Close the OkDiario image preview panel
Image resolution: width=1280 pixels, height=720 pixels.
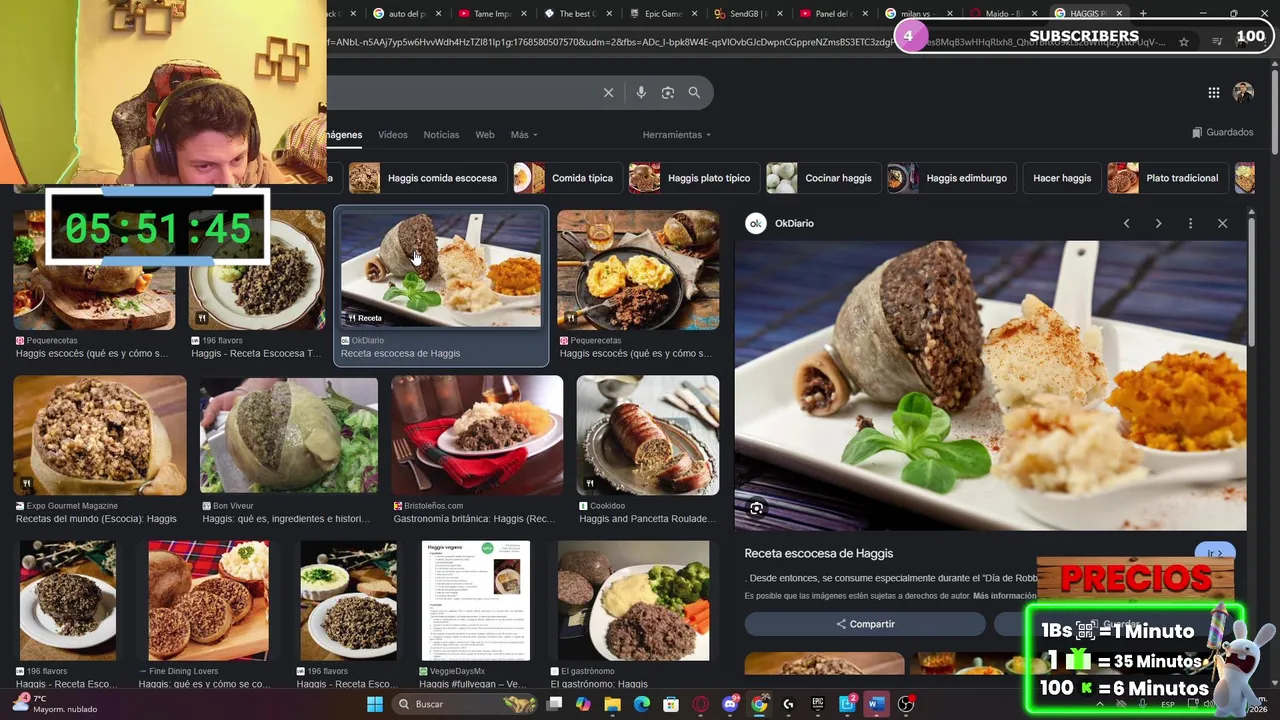pyautogui.click(x=1222, y=223)
